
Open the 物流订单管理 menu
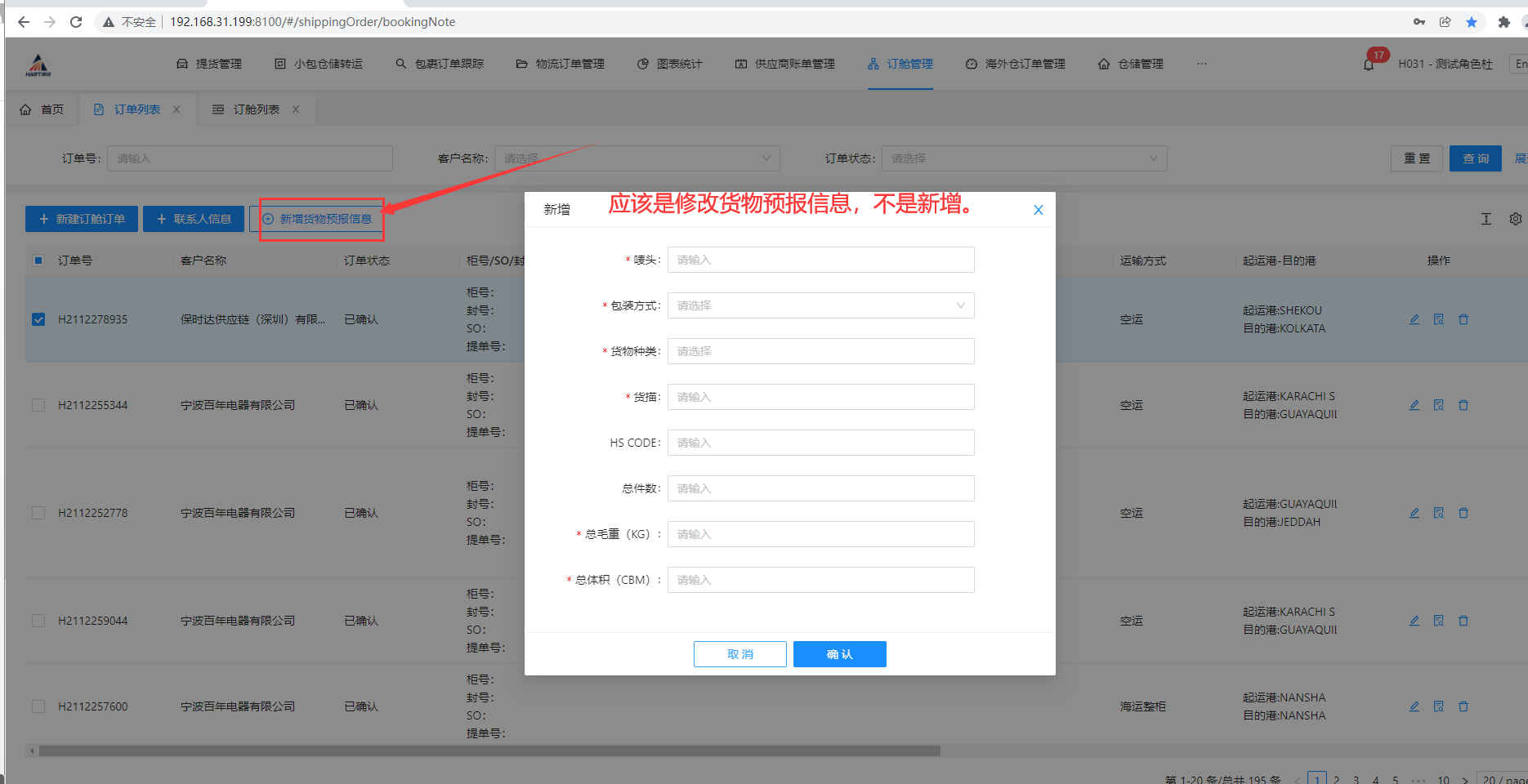(561, 64)
